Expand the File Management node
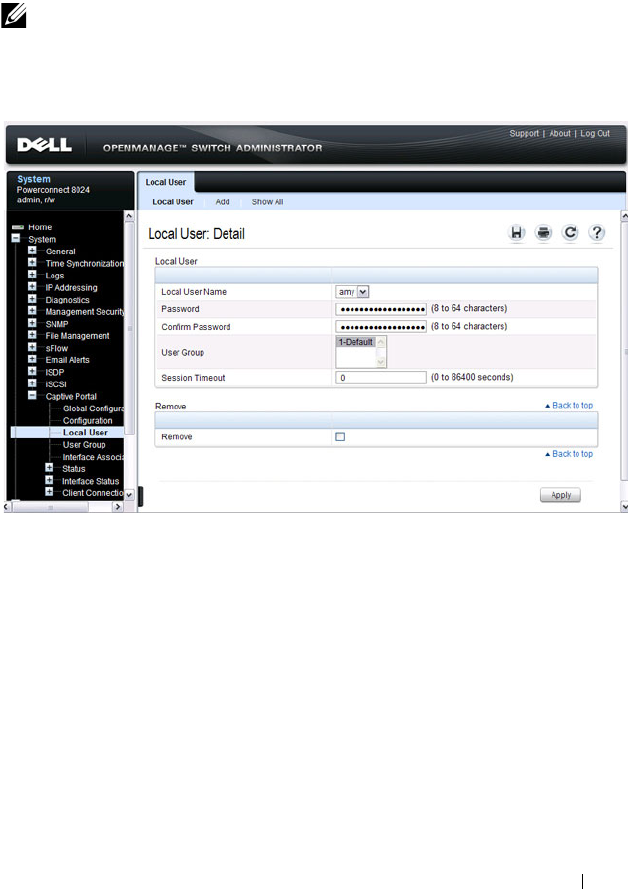Viewport: 641px width, 889px height. click(32, 335)
